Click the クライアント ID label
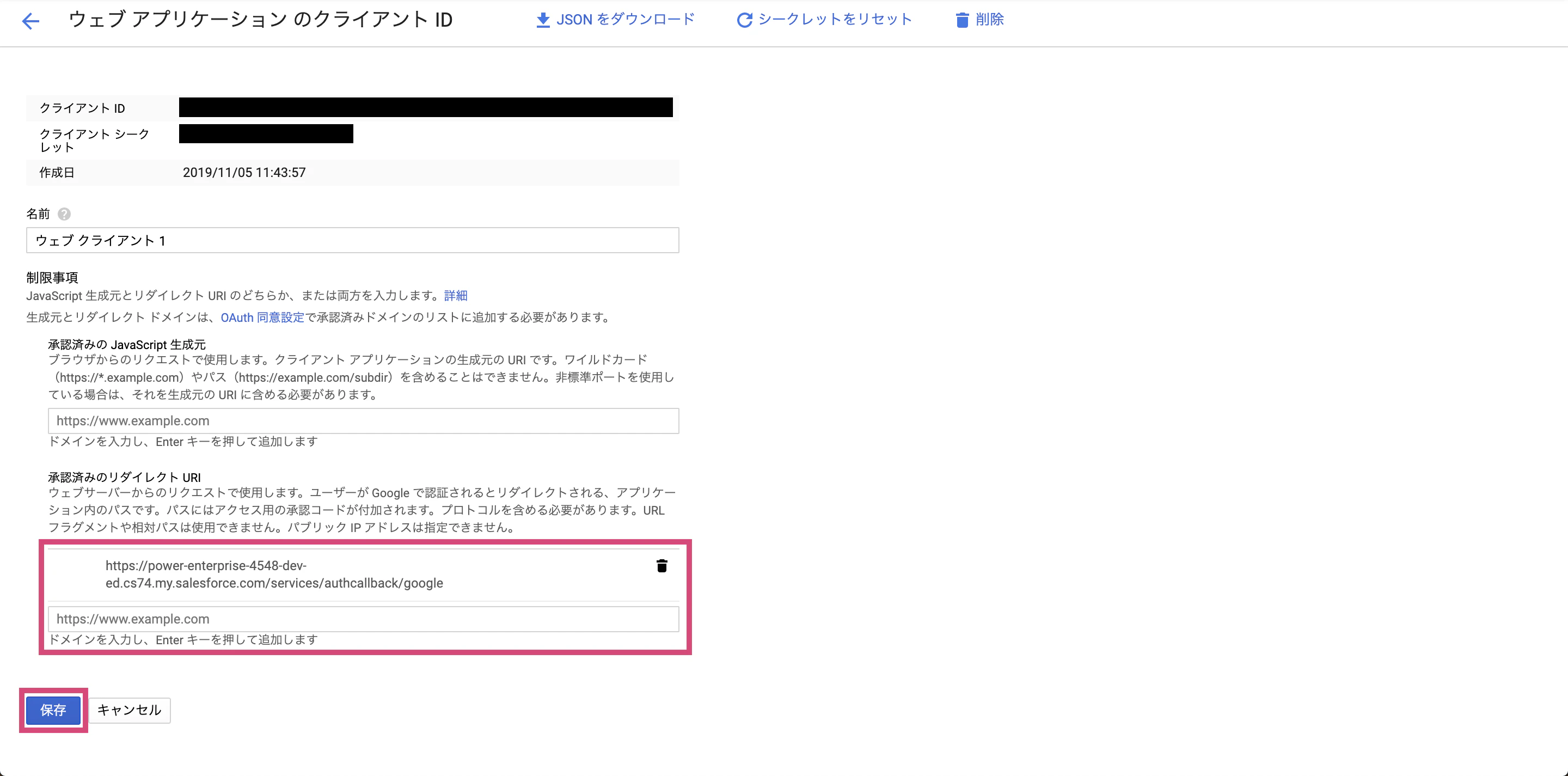Screen dimensions: 1568x776 [x=82, y=108]
